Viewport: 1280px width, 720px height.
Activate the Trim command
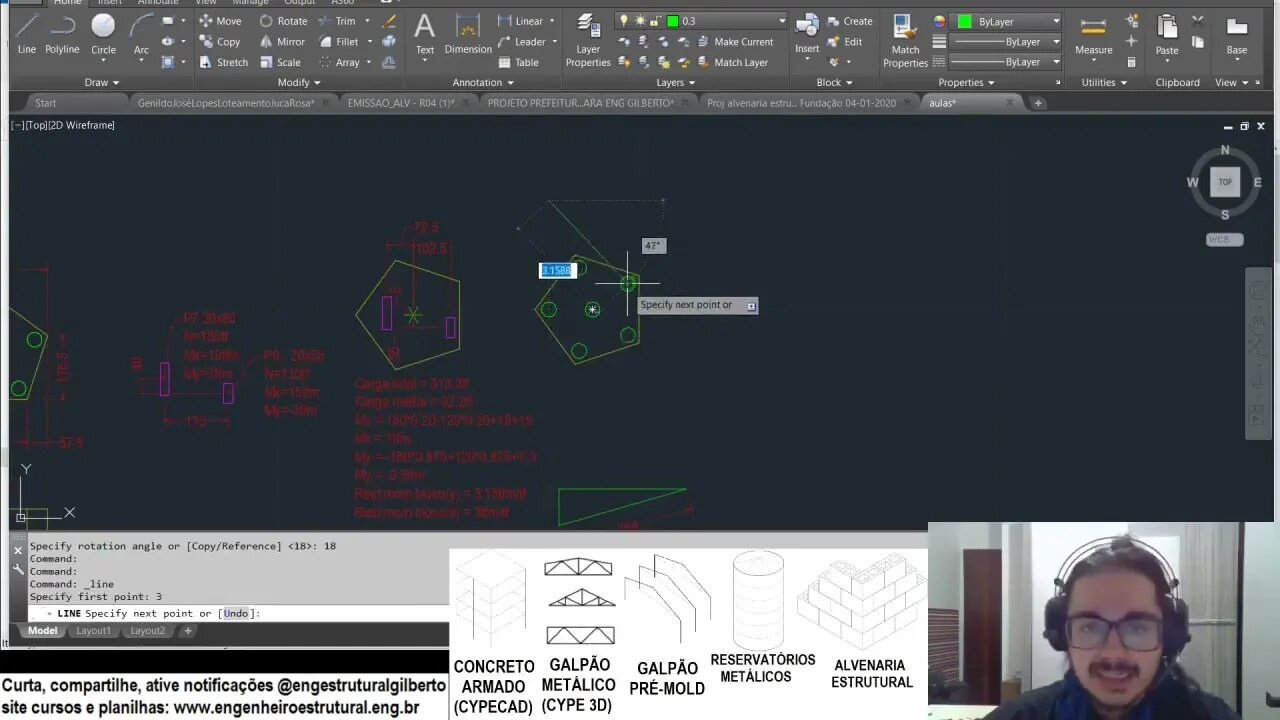point(337,21)
